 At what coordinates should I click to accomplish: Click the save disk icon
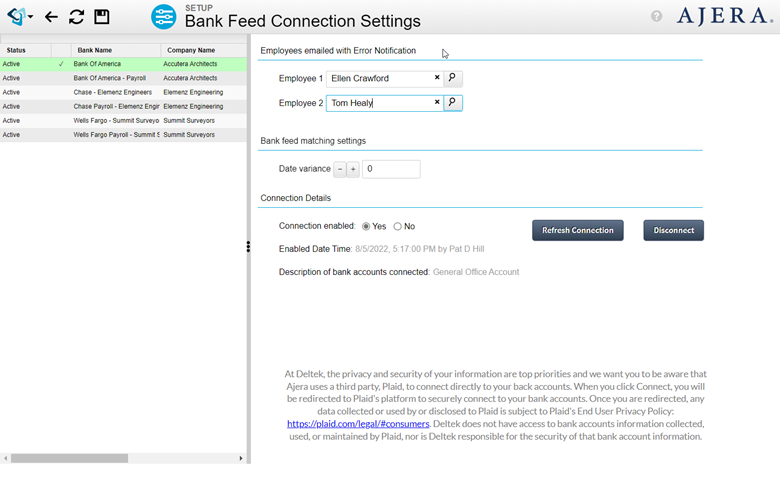[102, 17]
